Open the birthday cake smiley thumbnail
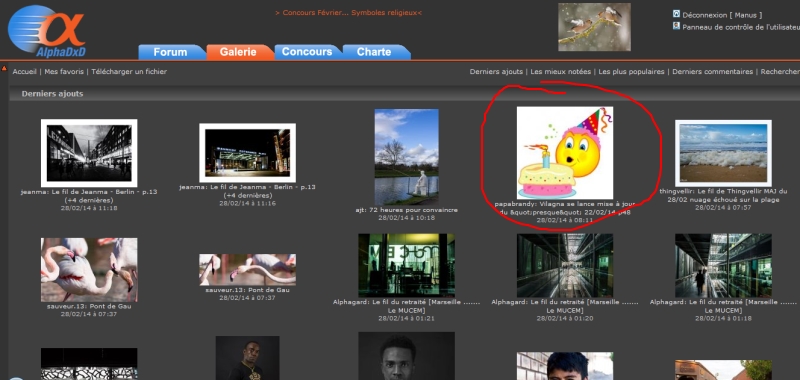 click(x=565, y=153)
